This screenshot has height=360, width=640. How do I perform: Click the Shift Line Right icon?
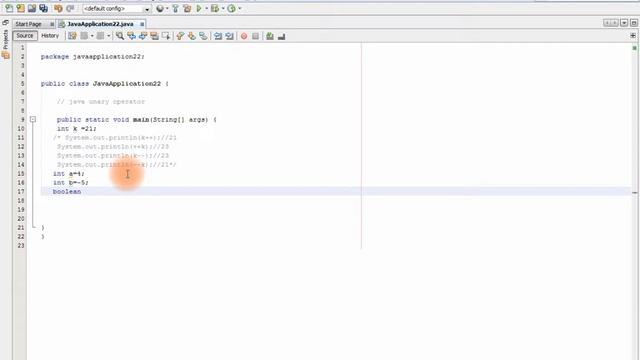[229, 36]
